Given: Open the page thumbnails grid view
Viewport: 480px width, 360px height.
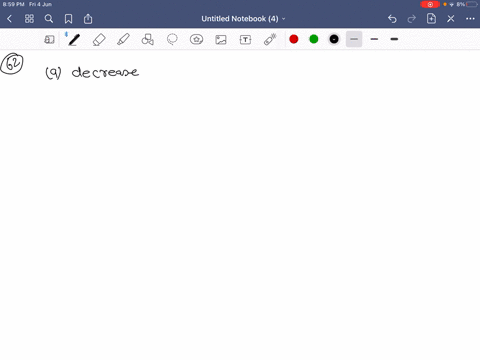Looking at the screenshot, I should tap(29, 19).
